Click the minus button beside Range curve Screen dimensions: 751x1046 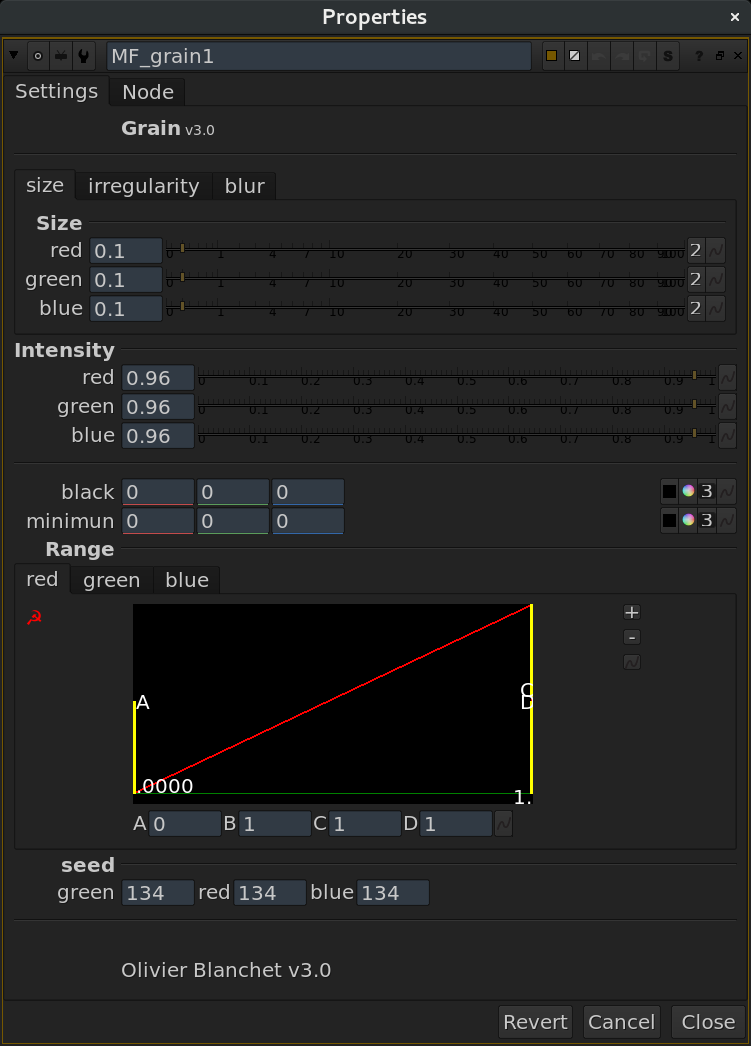click(631, 637)
